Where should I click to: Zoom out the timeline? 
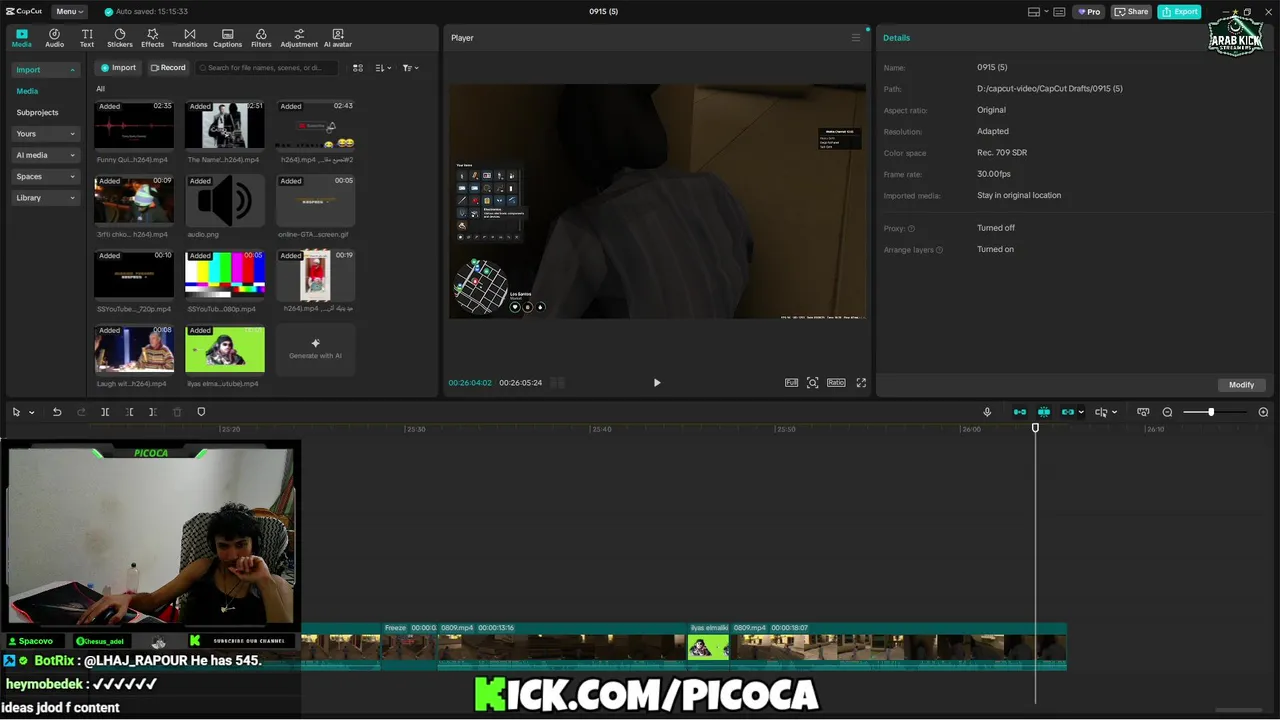(1167, 412)
